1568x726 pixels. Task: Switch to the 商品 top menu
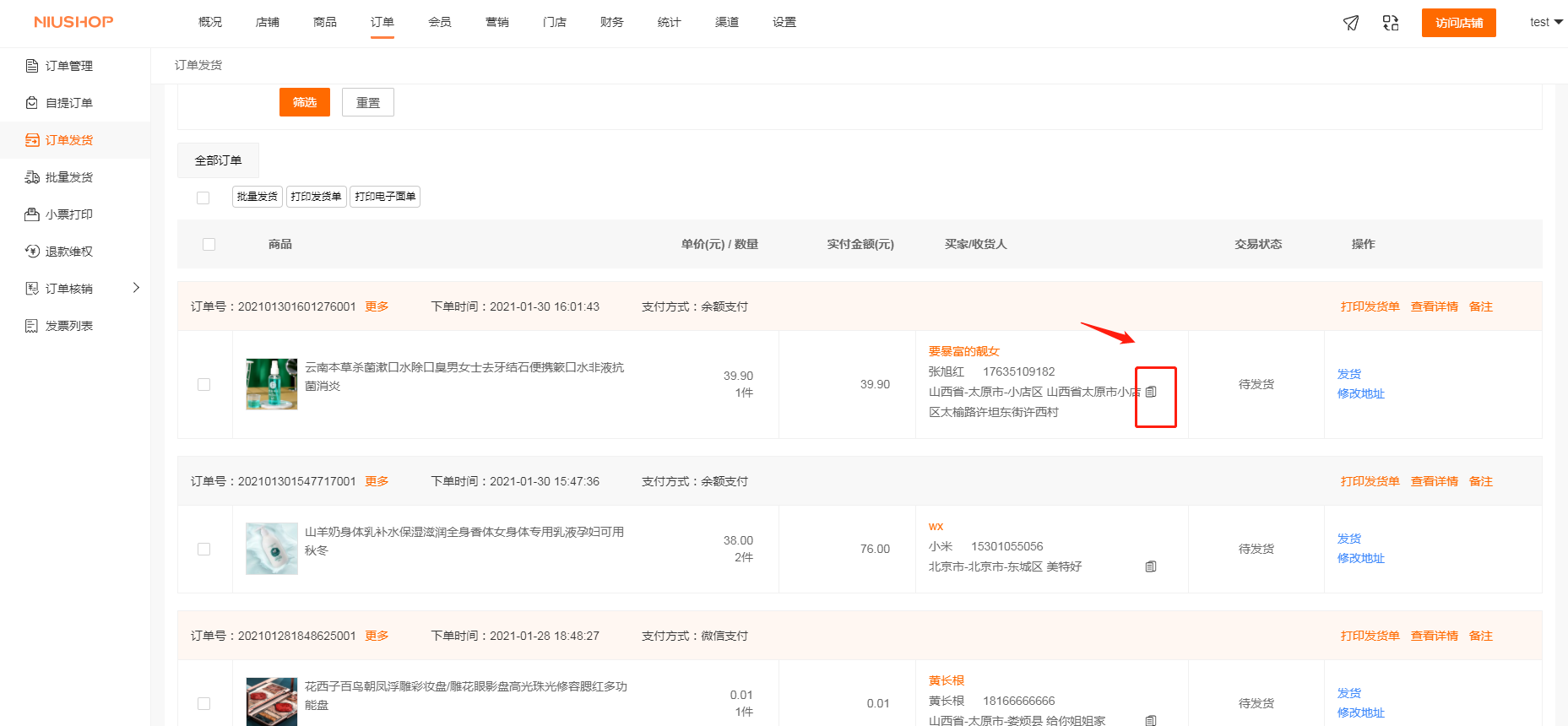point(324,22)
